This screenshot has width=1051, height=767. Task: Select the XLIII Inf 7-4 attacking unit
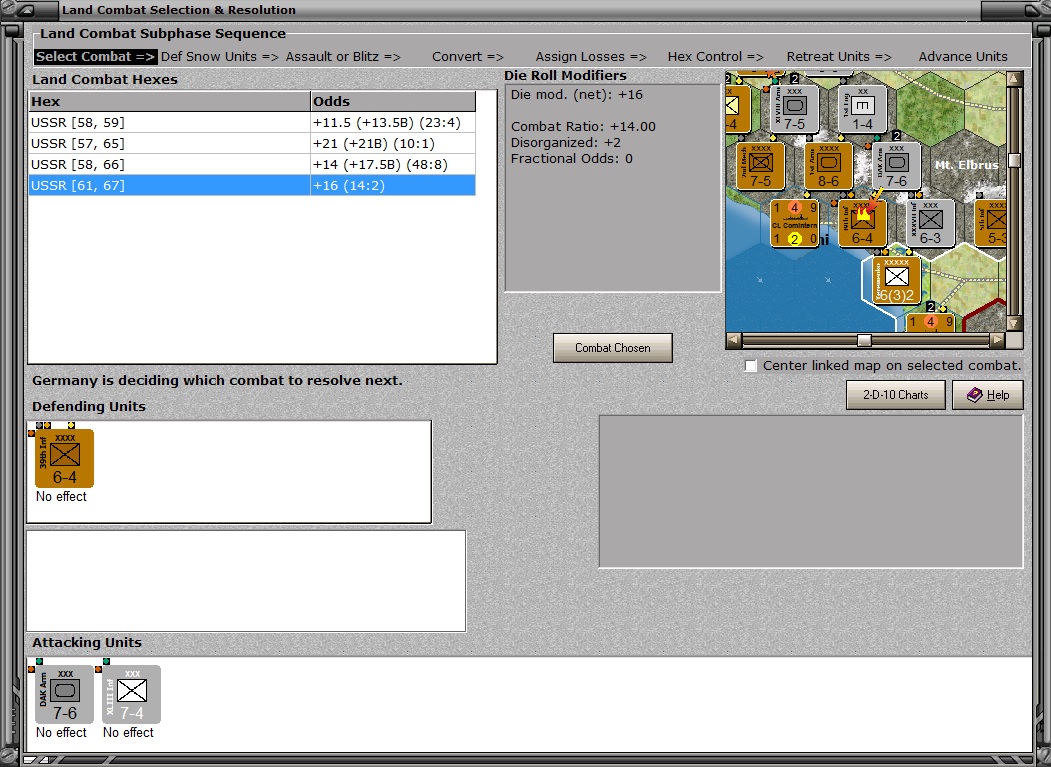coord(131,694)
